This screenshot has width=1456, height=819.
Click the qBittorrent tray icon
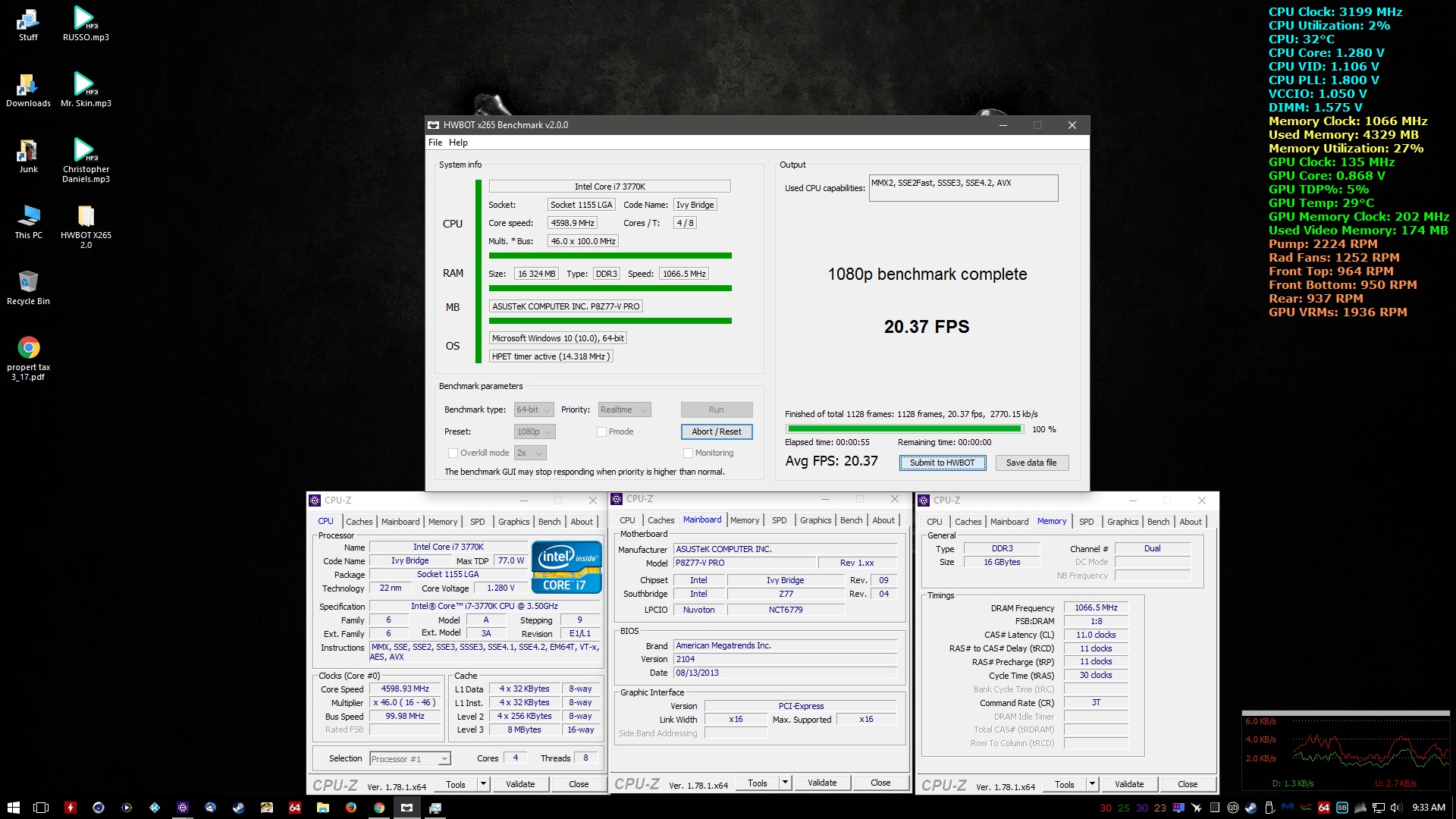pyautogui.click(x=1233, y=808)
